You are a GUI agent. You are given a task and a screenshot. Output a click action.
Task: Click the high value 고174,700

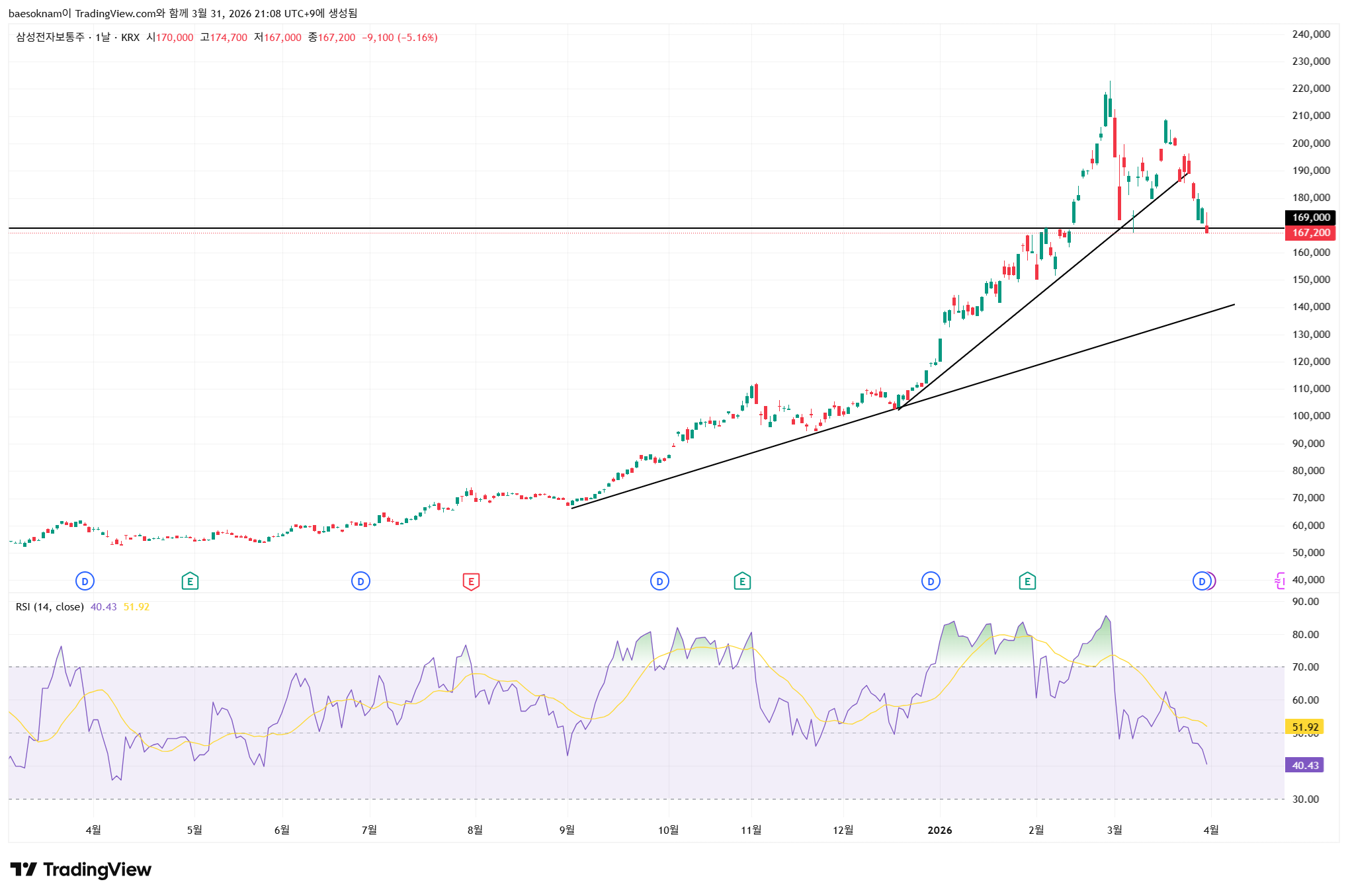pos(224,38)
